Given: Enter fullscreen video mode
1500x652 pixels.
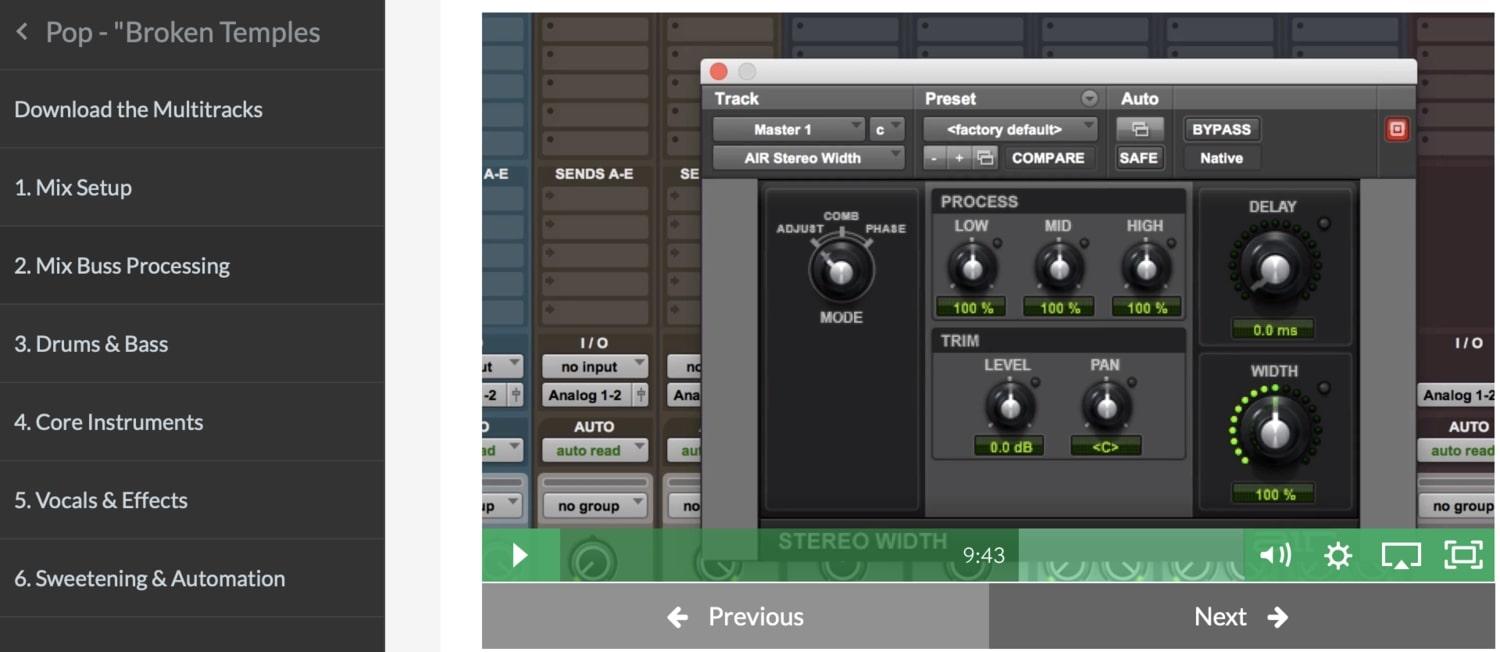Looking at the screenshot, I should coord(1464,555).
